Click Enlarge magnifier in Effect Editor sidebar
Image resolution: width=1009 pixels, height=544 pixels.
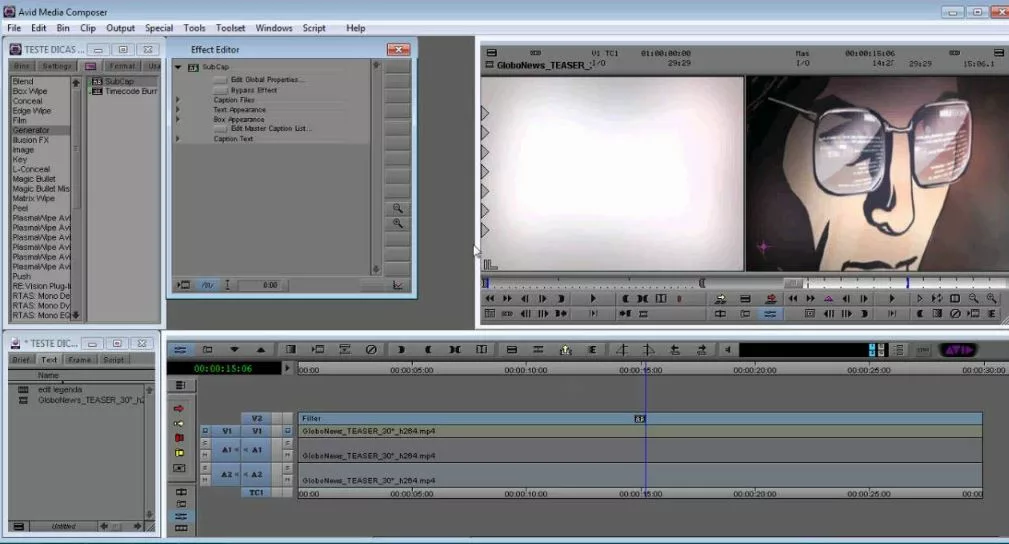(x=398, y=223)
